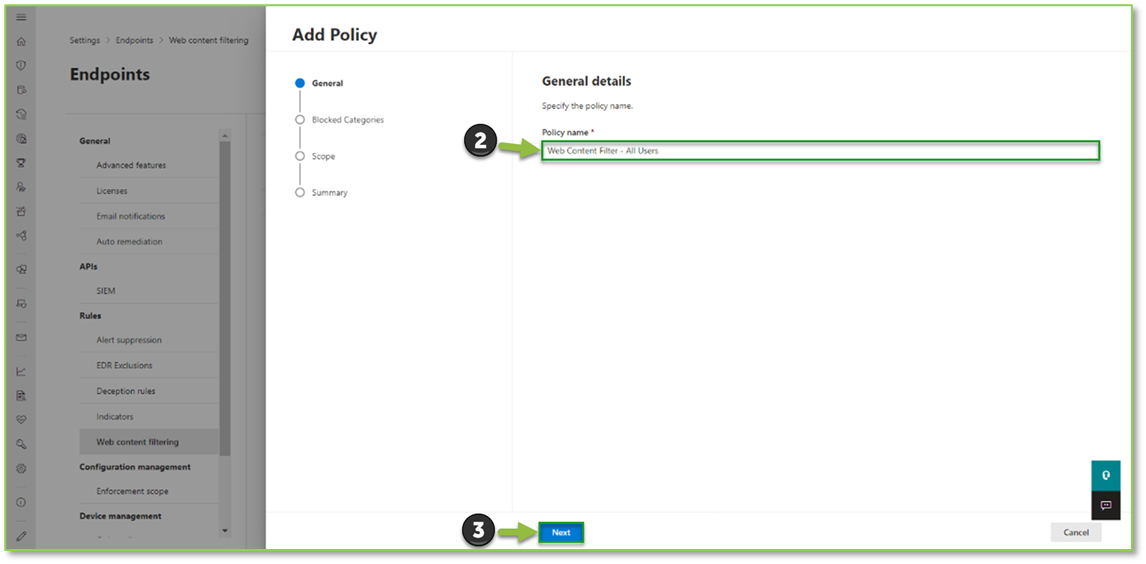
Task: Click the Policy name text field
Action: coord(820,151)
